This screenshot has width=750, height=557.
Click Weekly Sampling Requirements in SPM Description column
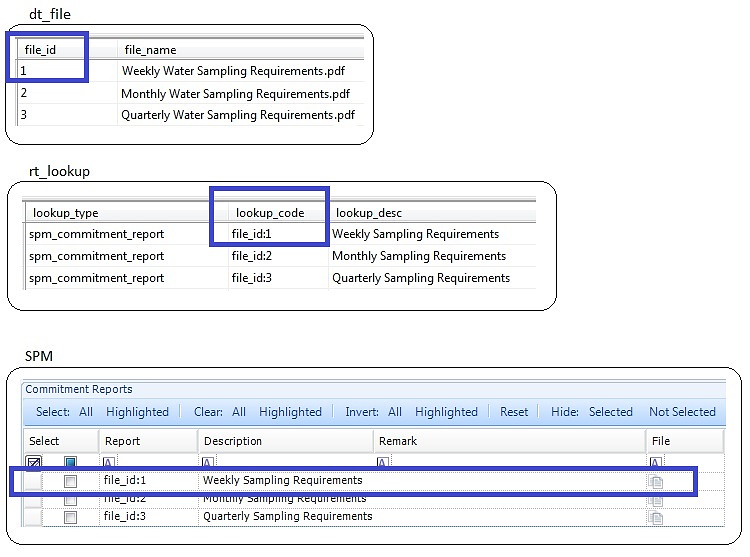(x=283, y=480)
